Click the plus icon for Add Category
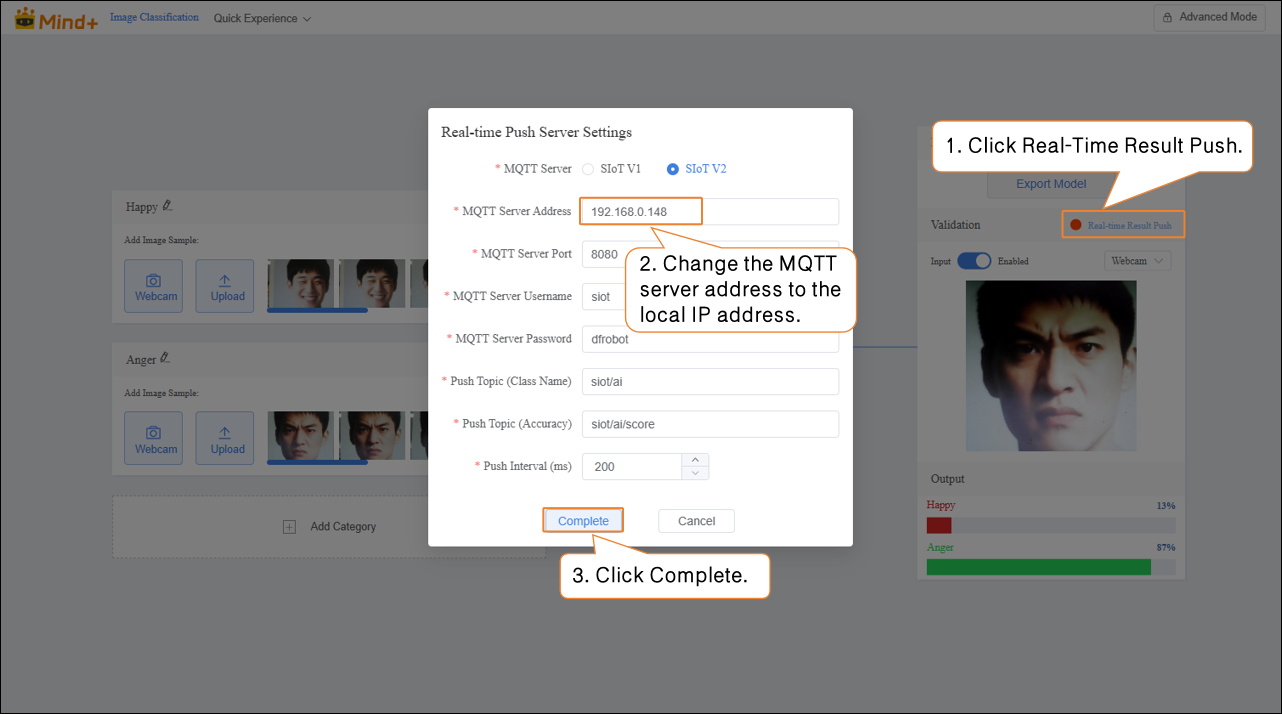 point(289,527)
